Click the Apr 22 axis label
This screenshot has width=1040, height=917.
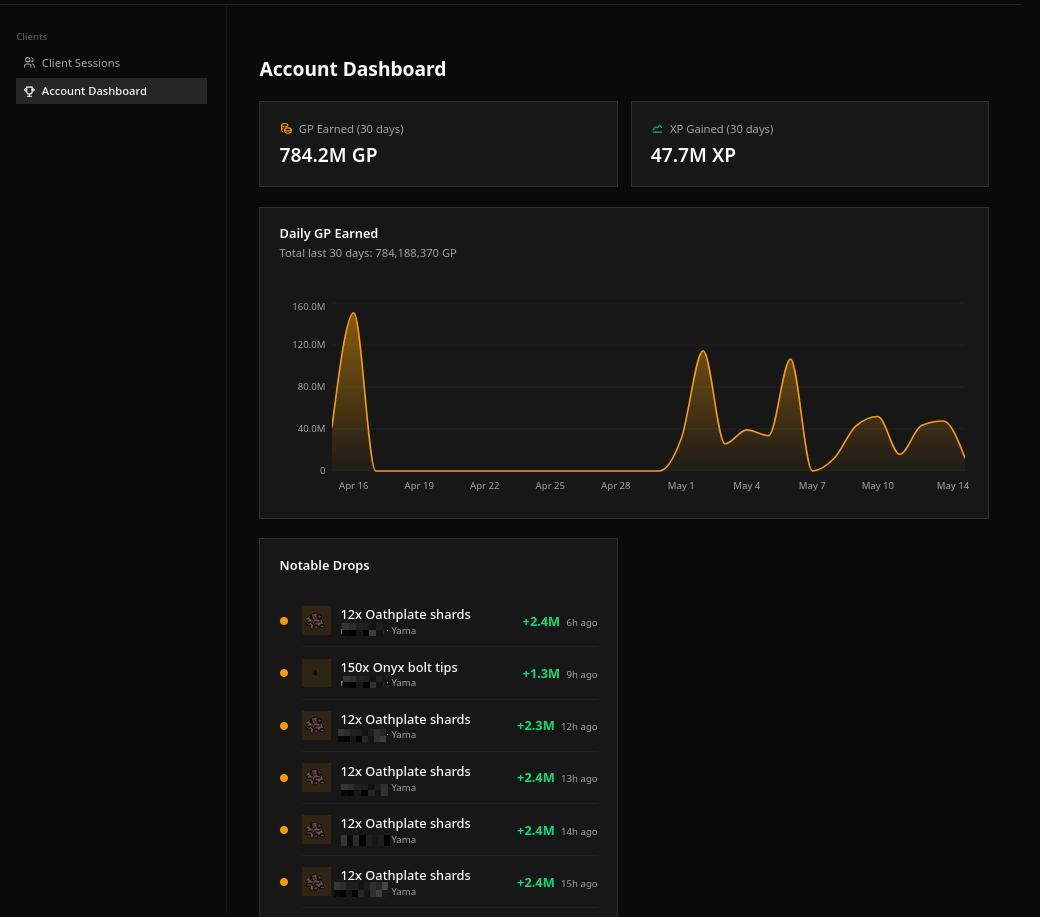(x=484, y=485)
